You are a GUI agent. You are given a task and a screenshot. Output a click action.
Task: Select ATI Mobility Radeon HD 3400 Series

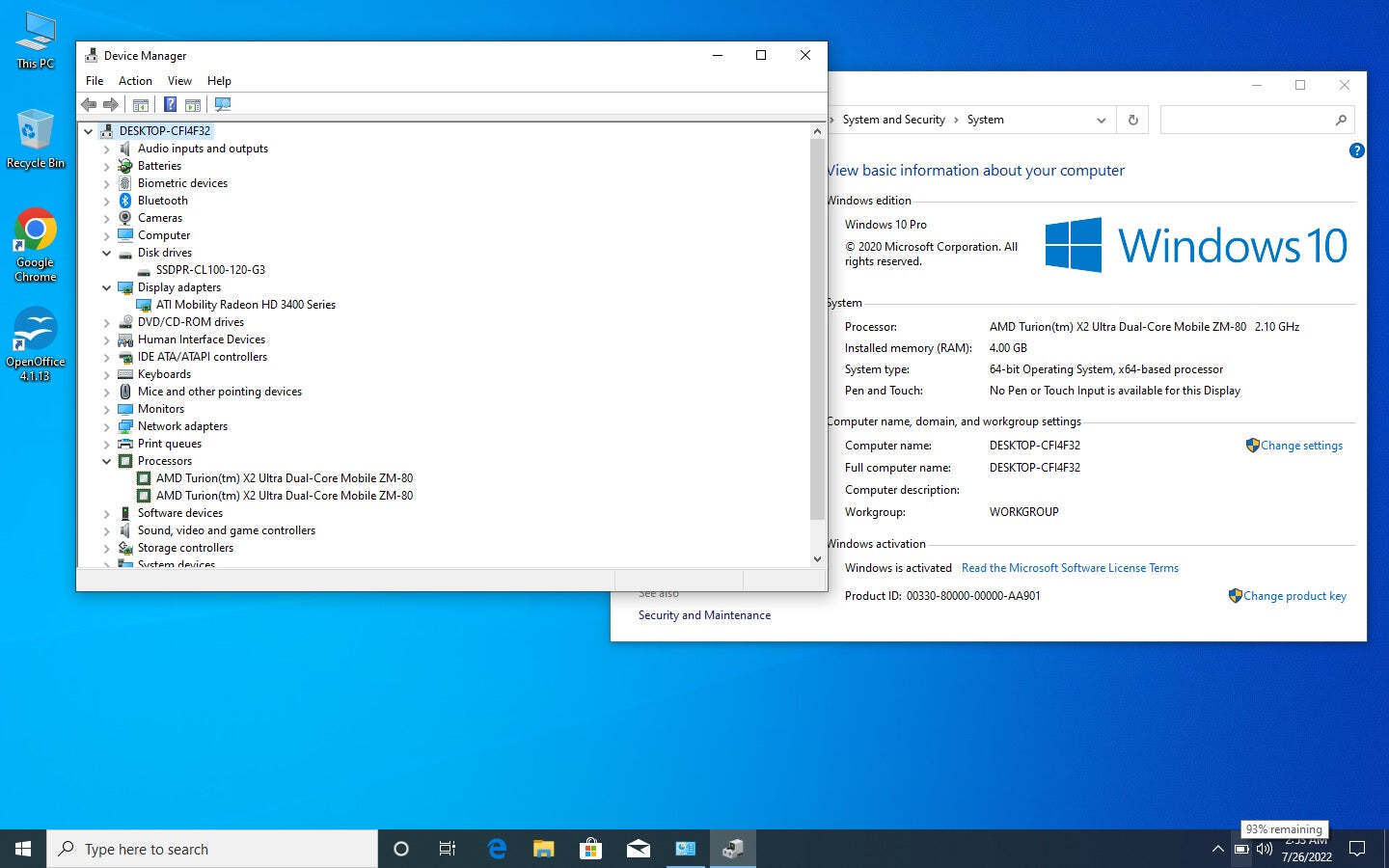pyautogui.click(x=246, y=305)
